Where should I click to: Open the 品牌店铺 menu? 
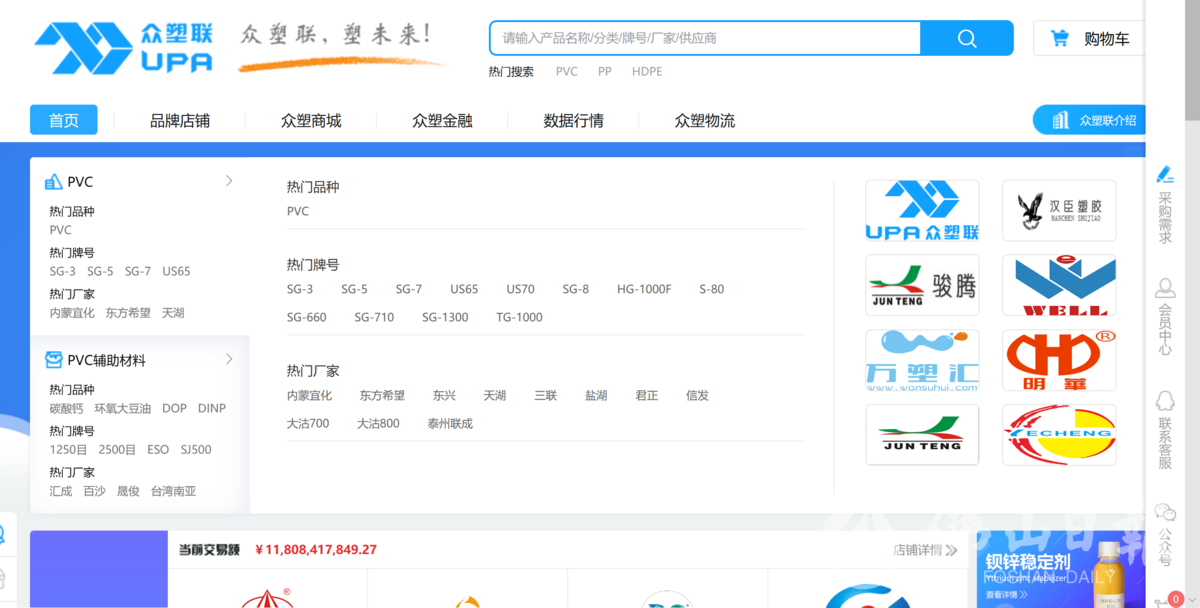(180, 121)
